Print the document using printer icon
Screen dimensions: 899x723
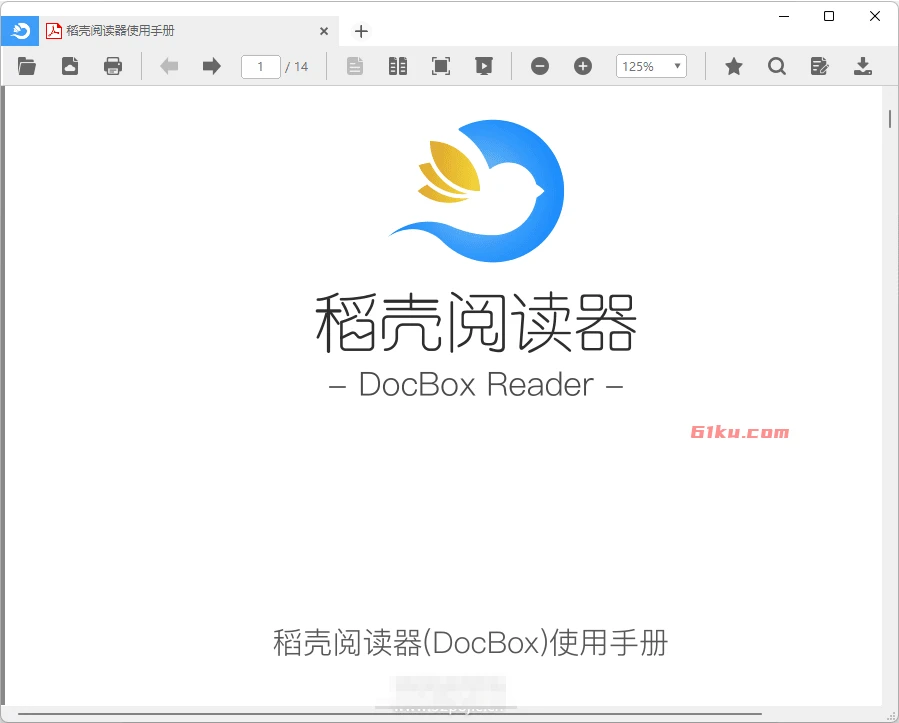click(x=113, y=66)
